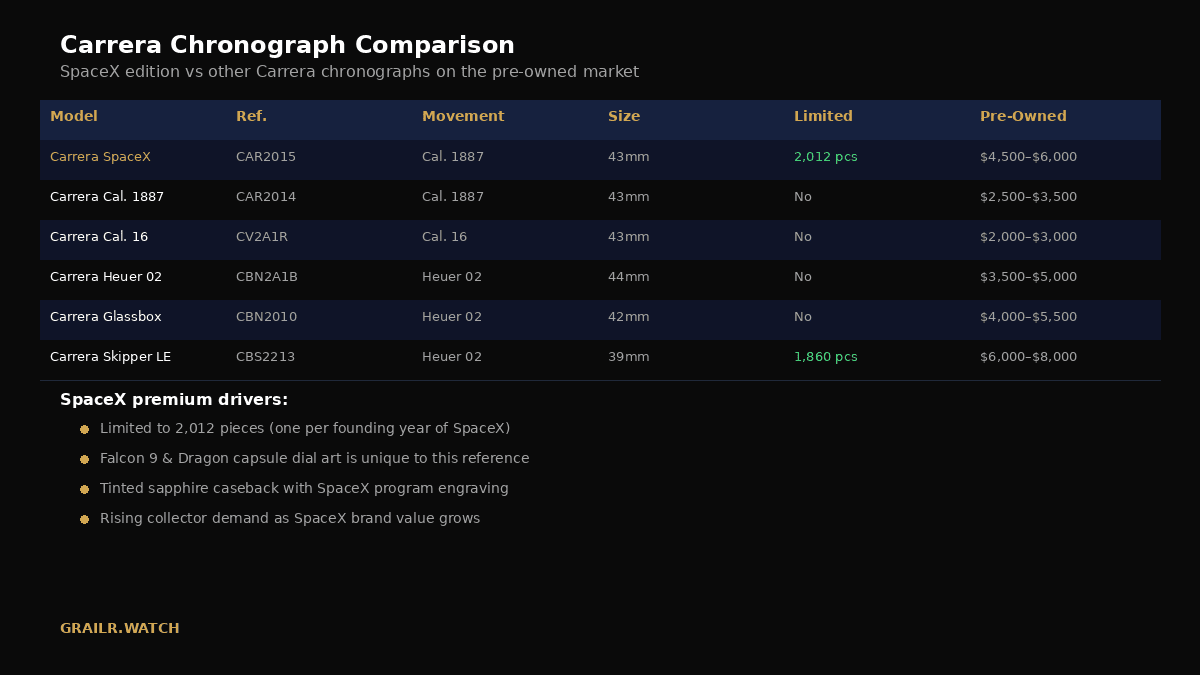Select the "42mm" size value
Screen dimensions: 1200x675
[x=628, y=317]
